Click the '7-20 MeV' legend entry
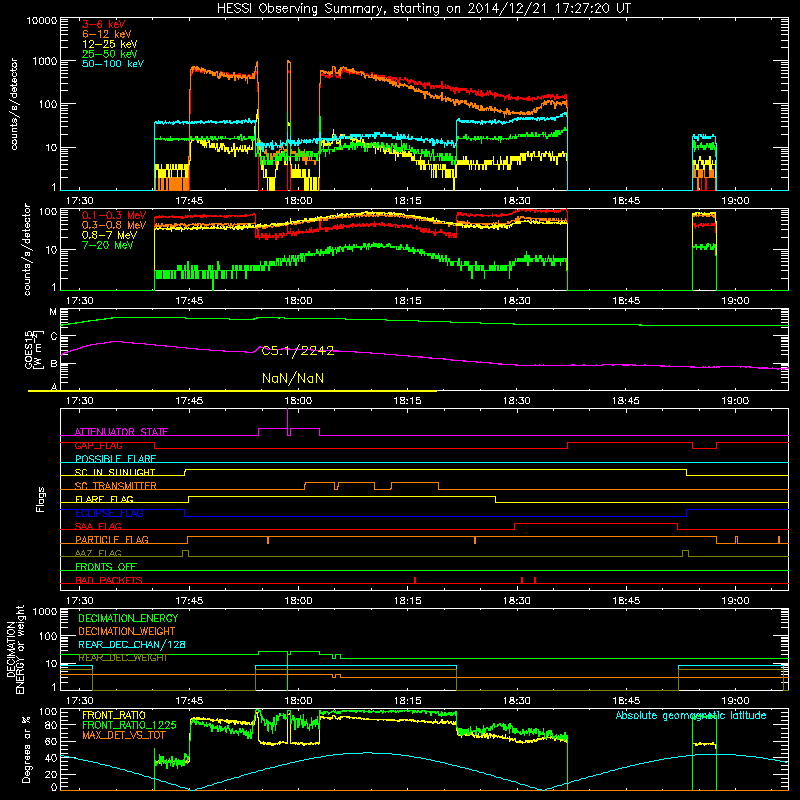Image resolution: width=800 pixels, height=800 pixels. [108, 245]
